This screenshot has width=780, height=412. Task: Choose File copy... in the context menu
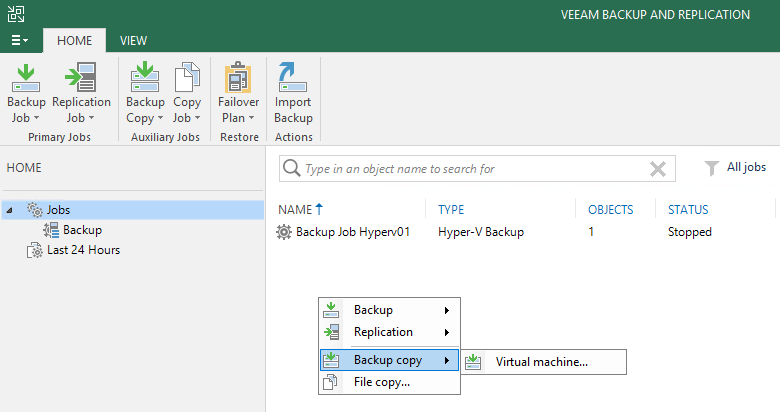coord(389,382)
